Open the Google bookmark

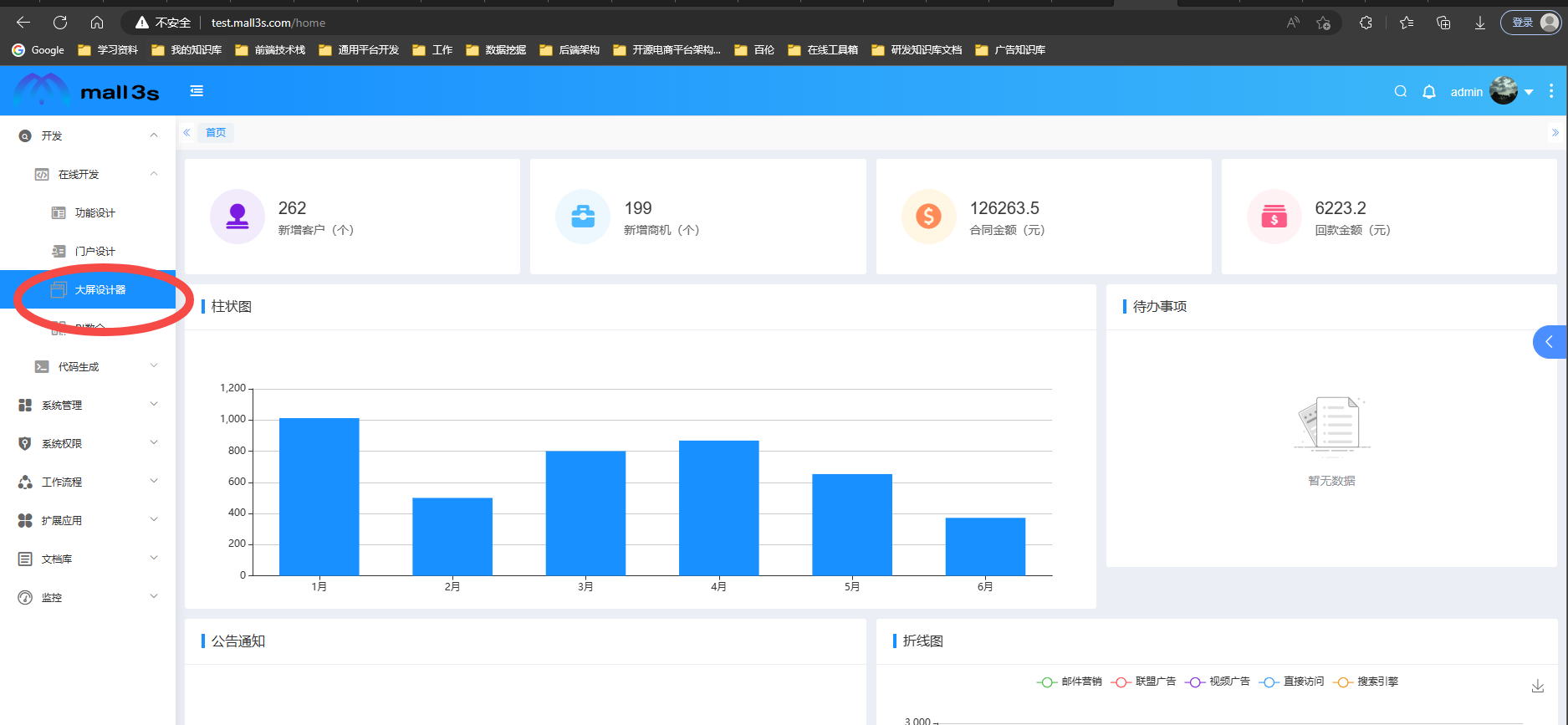coord(38,50)
